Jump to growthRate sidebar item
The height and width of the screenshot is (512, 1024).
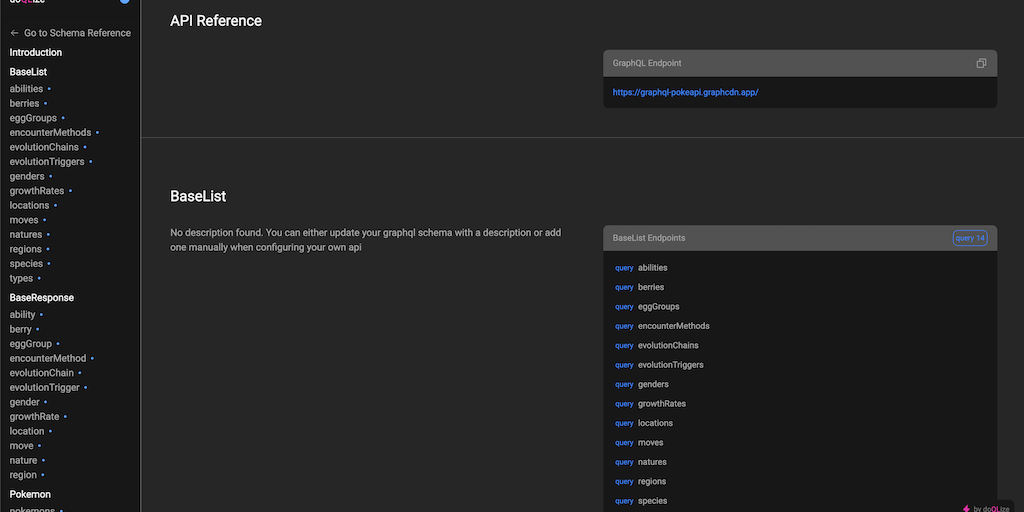(34, 416)
